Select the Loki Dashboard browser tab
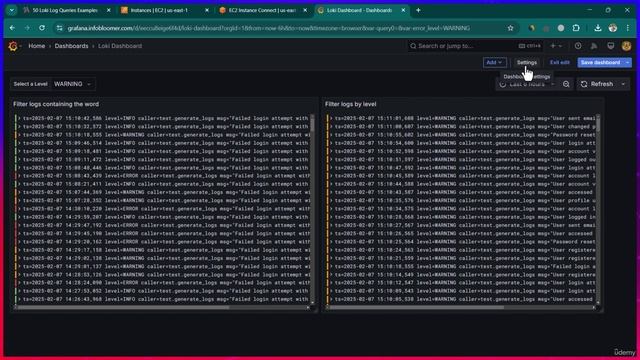640x360 pixels. pyautogui.click(x=359, y=10)
